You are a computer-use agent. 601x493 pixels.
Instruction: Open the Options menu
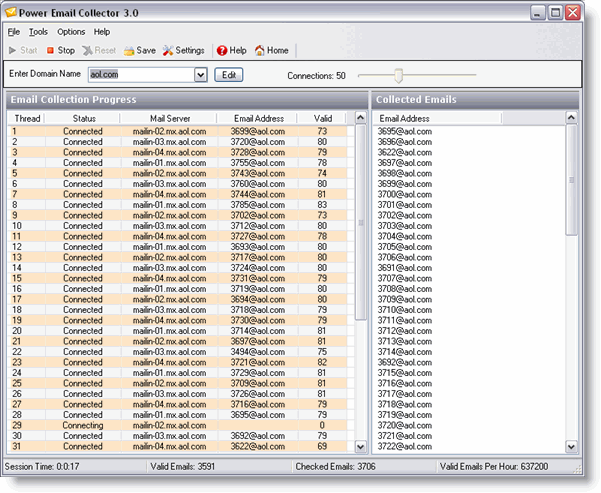point(71,32)
